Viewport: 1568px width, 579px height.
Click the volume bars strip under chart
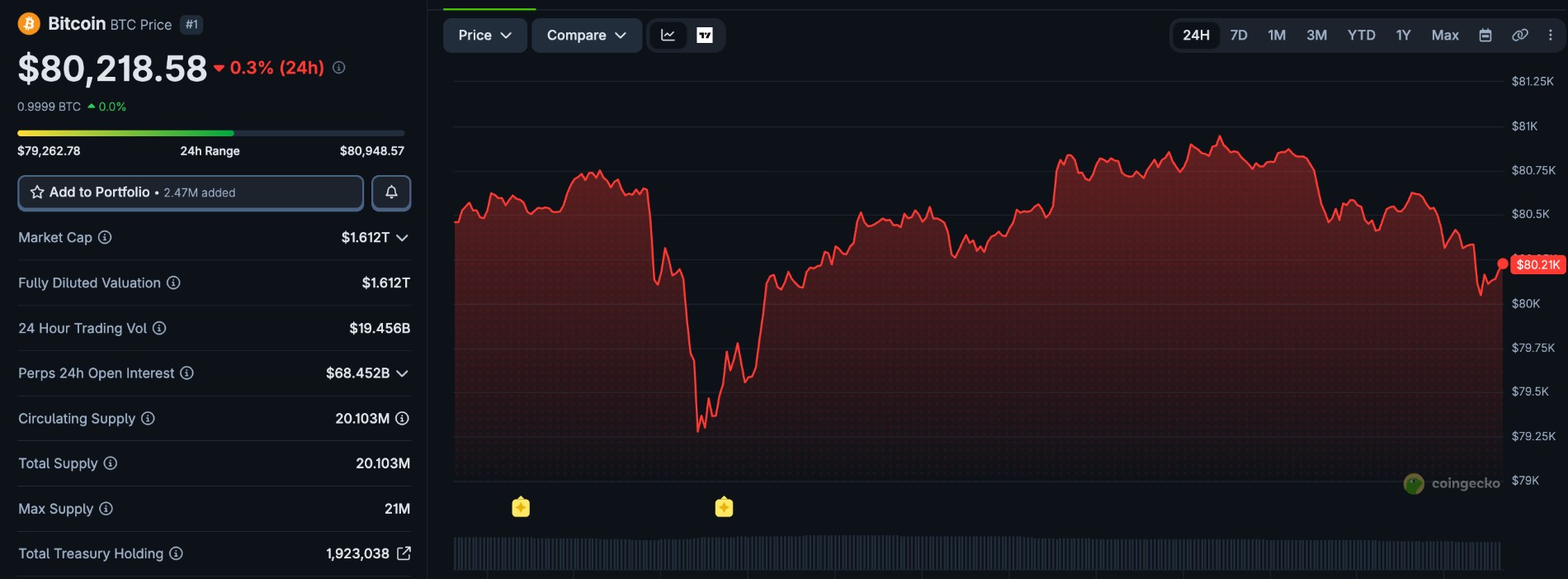tap(977, 553)
